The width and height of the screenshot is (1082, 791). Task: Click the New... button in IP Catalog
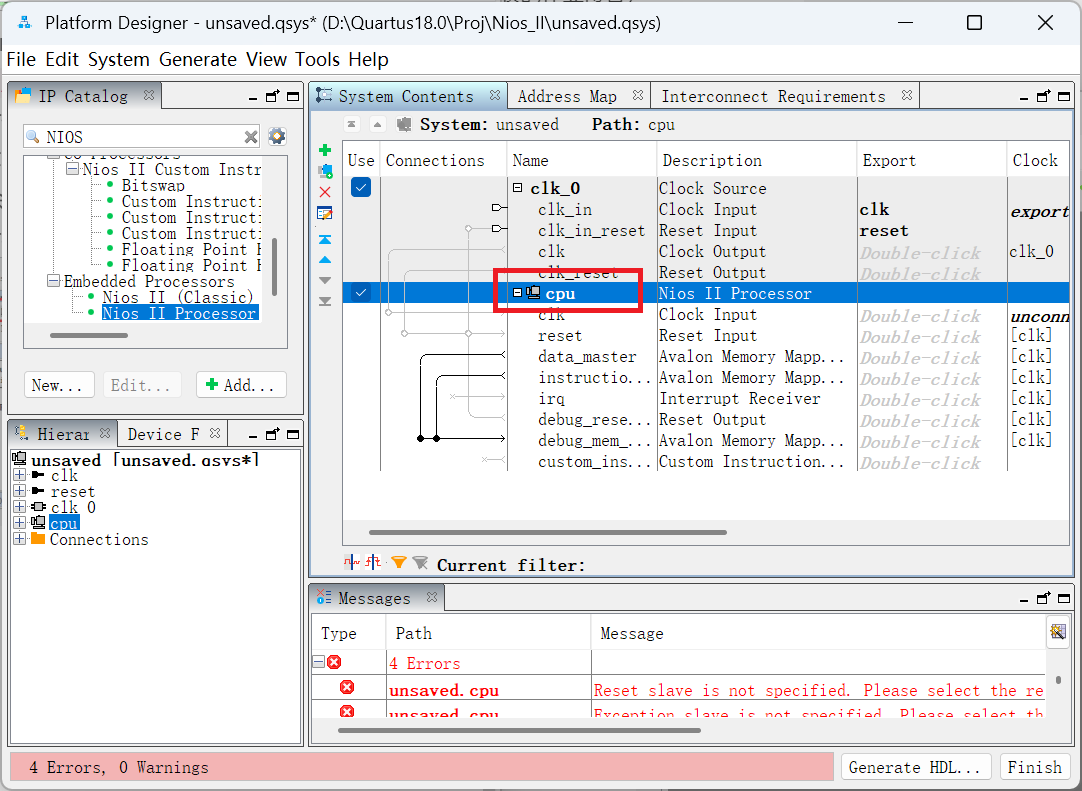point(57,385)
